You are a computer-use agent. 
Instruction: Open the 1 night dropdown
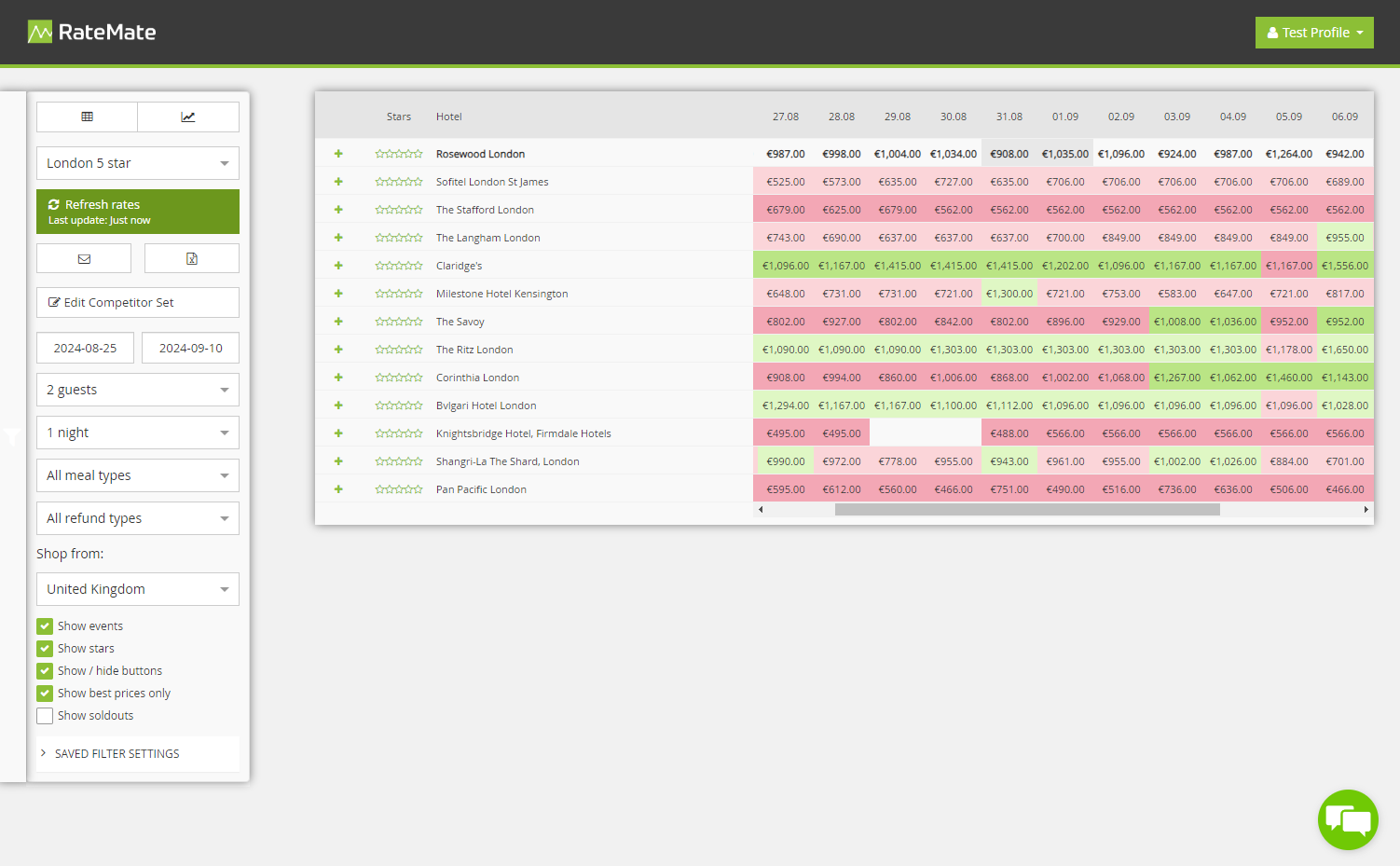click(138, 433)
